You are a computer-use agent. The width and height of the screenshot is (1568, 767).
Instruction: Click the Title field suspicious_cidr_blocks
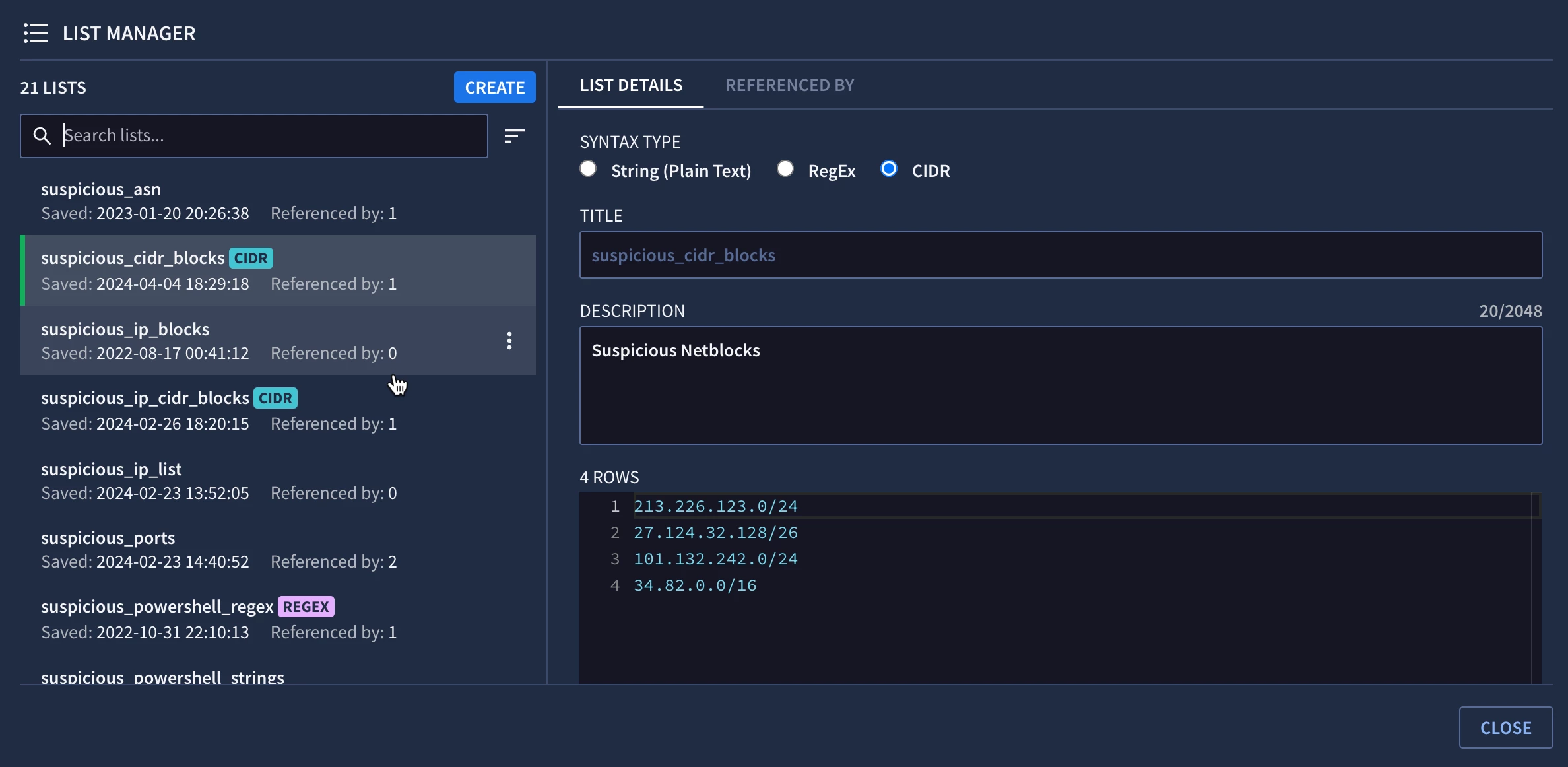1061,255
